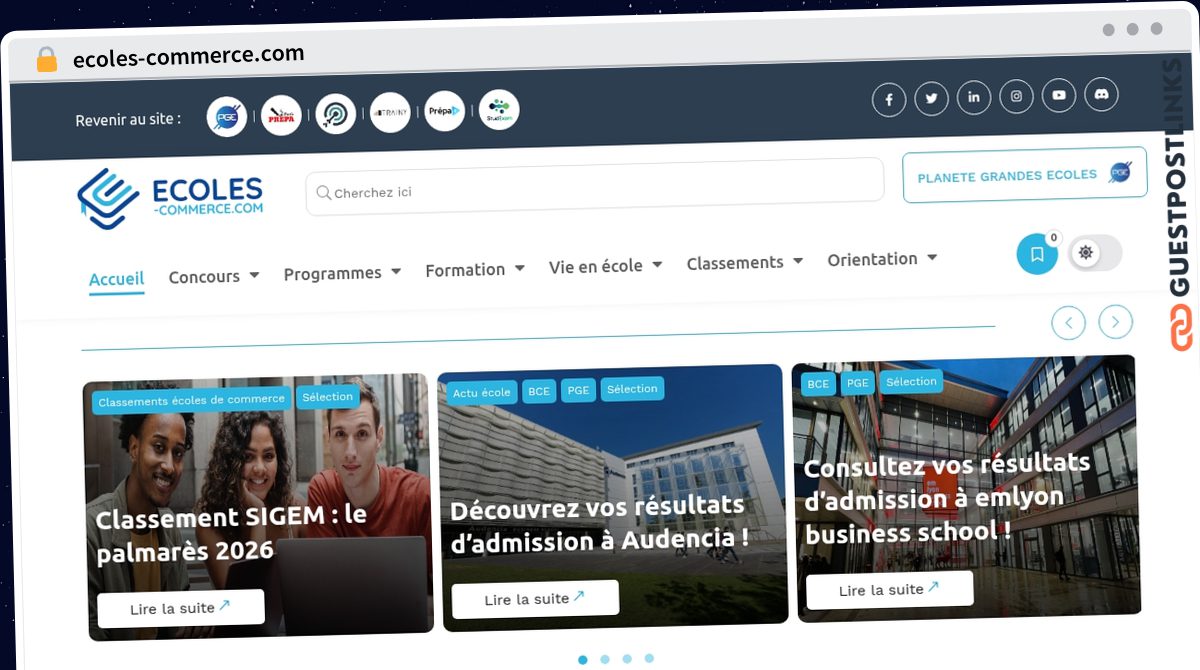
Task: Open the saved bookmarks icon
Action: pos(1037,254)
